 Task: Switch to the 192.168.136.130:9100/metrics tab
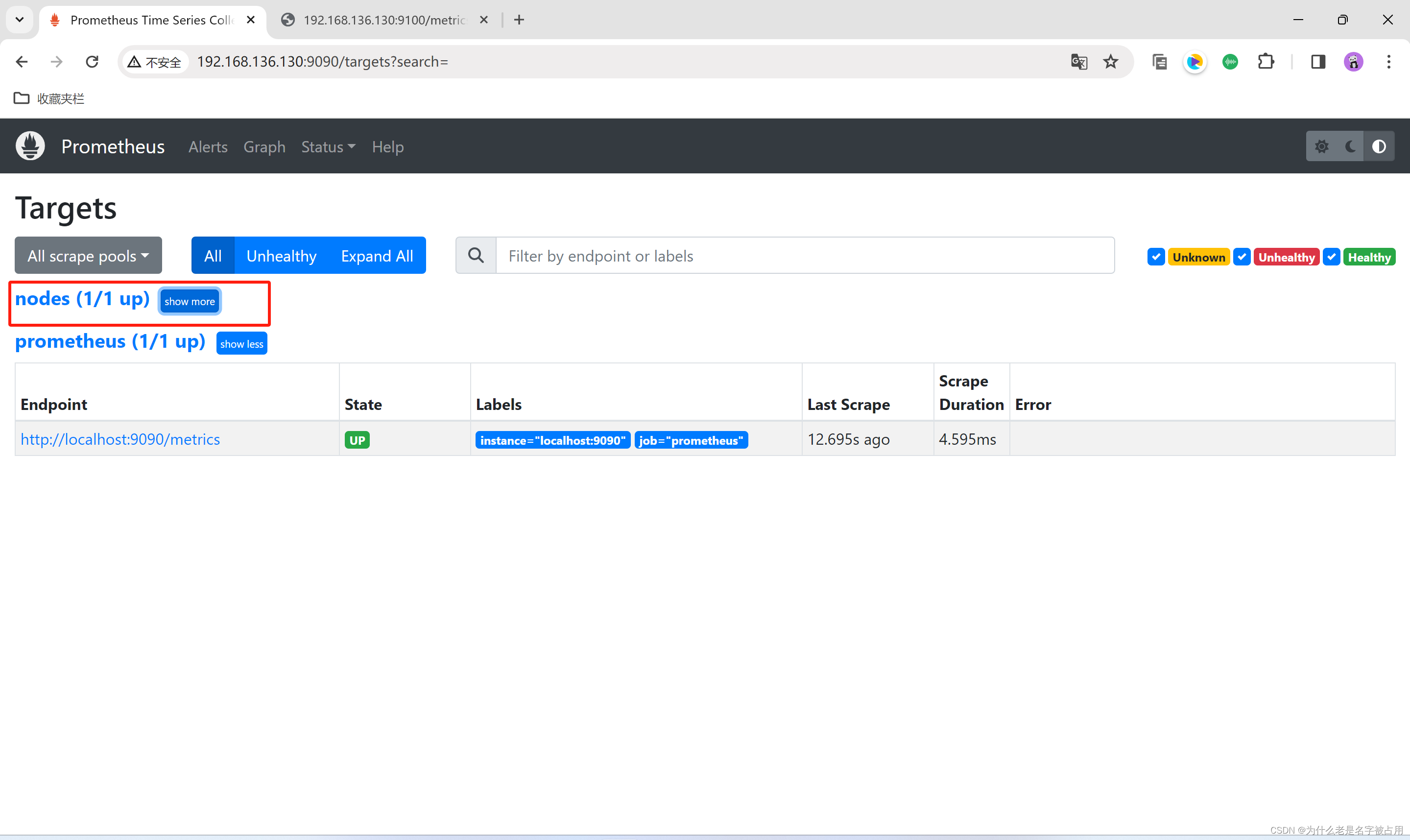point(385,21)
